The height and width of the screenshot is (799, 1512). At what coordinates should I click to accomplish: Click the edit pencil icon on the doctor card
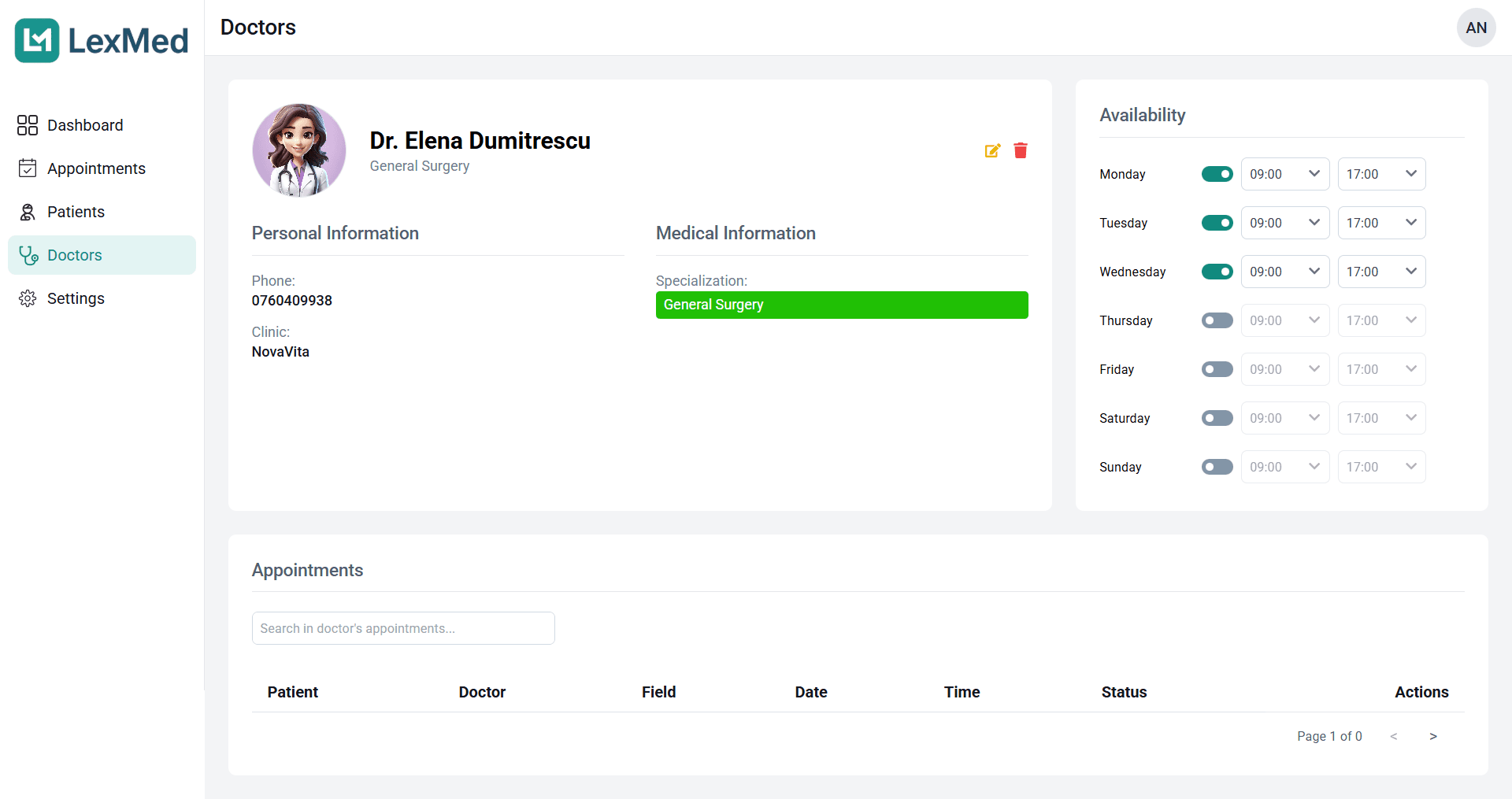(991, 150)
